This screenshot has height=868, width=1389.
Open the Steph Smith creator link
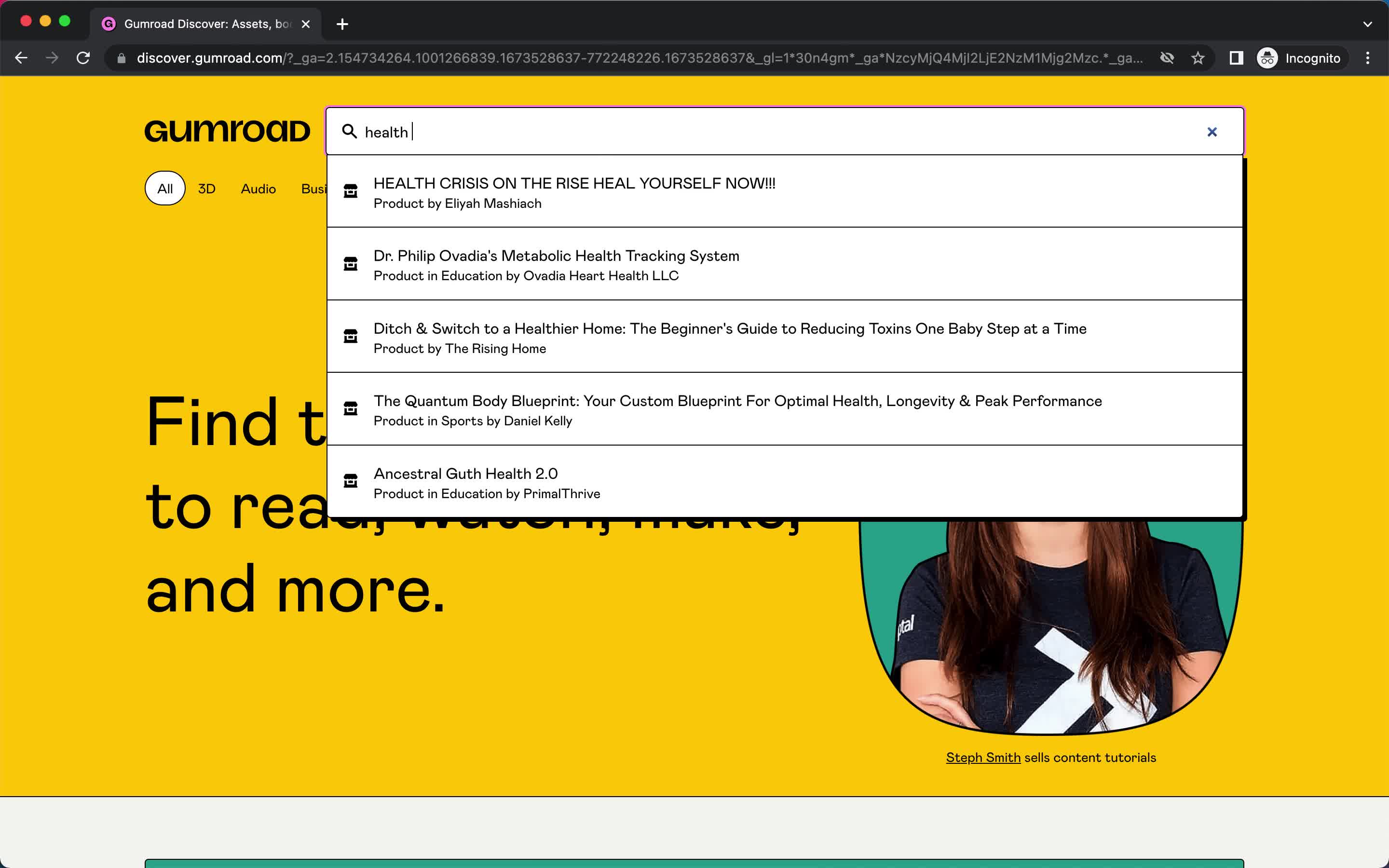983,758
